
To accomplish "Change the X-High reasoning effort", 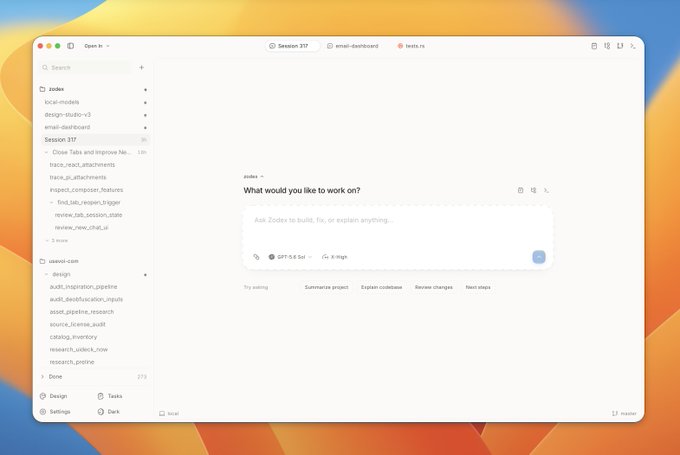I will 335,257.
